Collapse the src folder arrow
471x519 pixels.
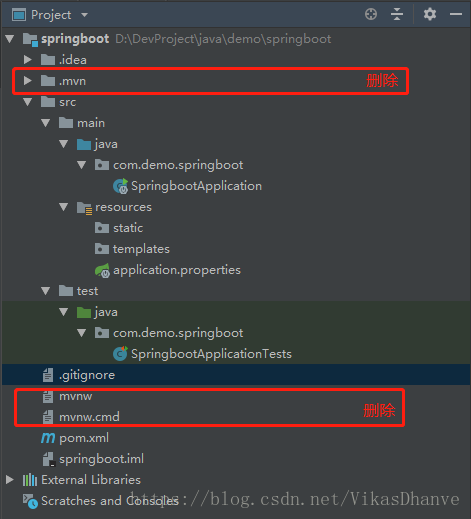coord(28,102)
